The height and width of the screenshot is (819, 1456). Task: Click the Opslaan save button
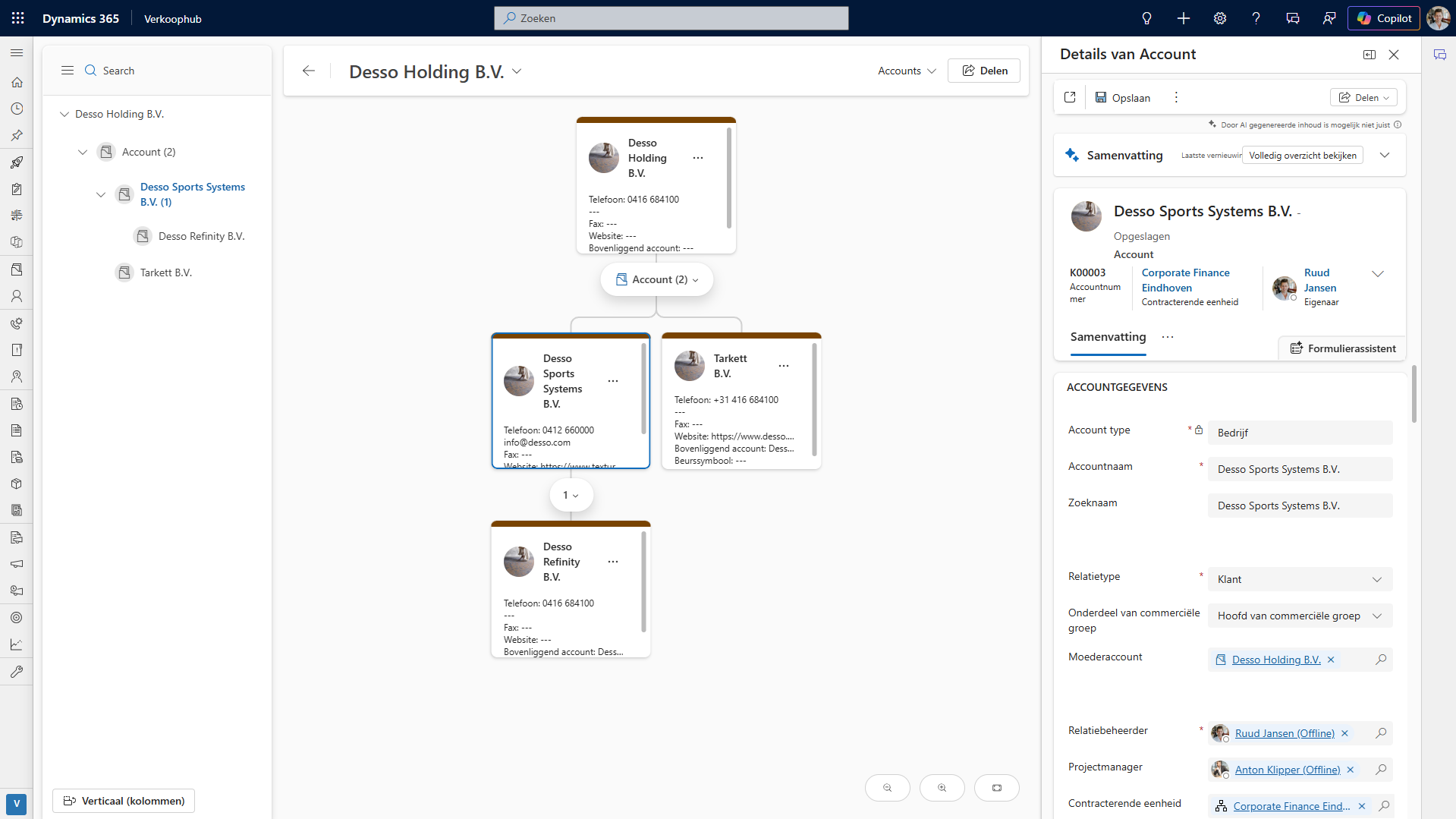pos(1123,97)
